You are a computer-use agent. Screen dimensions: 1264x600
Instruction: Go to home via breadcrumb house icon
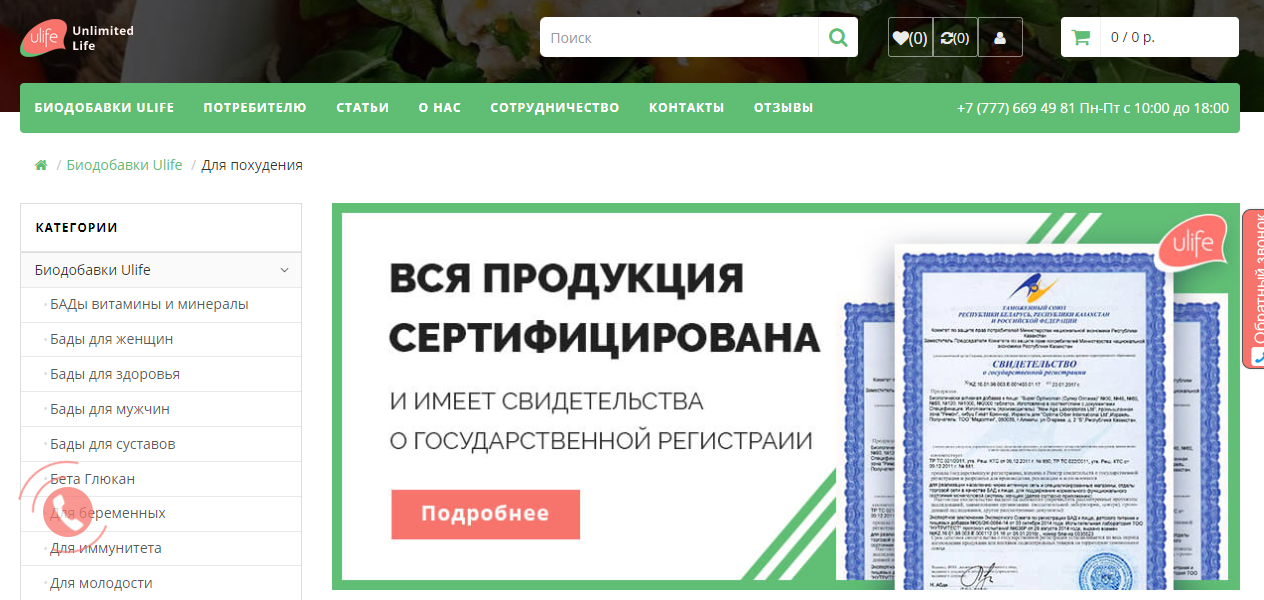[x=41, y=165]
